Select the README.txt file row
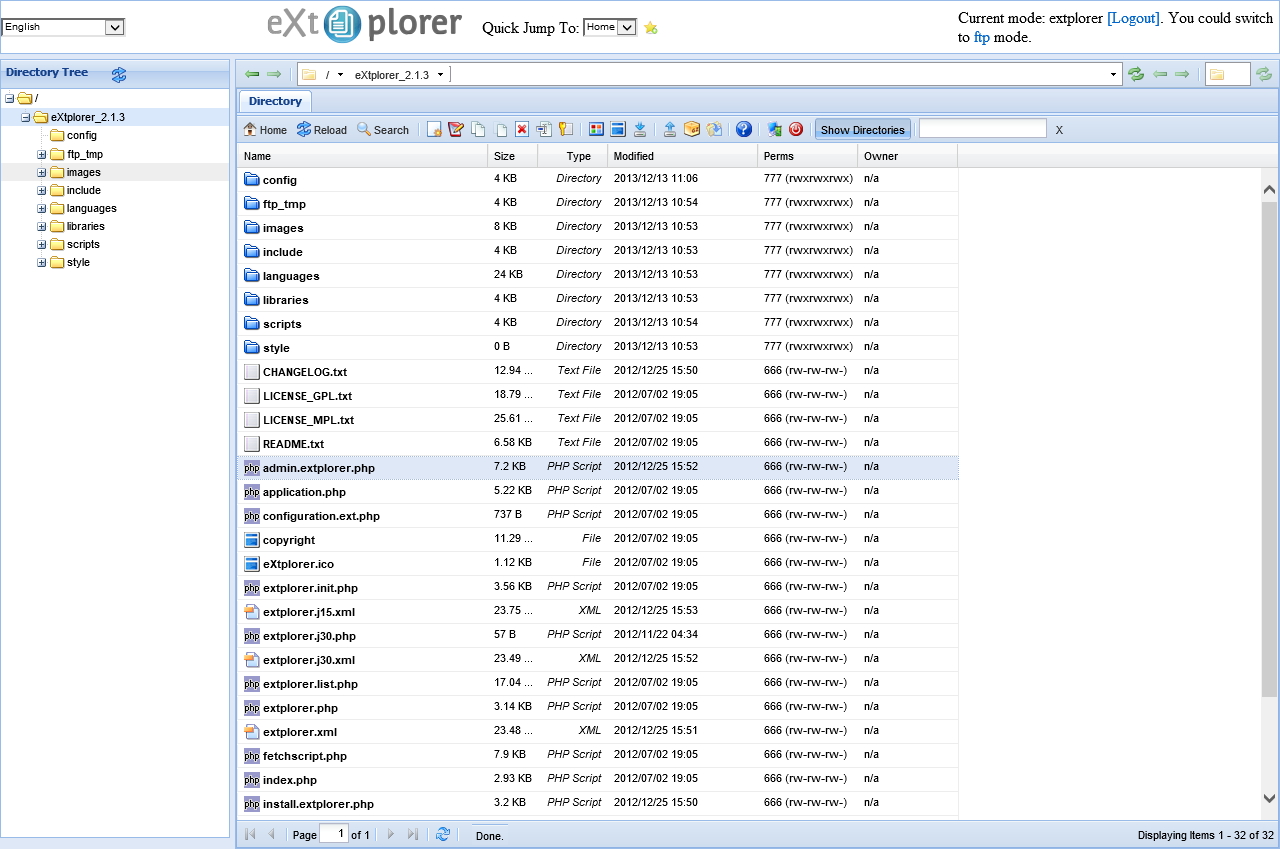The width and height of the screenshot is (1280, 849). tap(598, 443)
